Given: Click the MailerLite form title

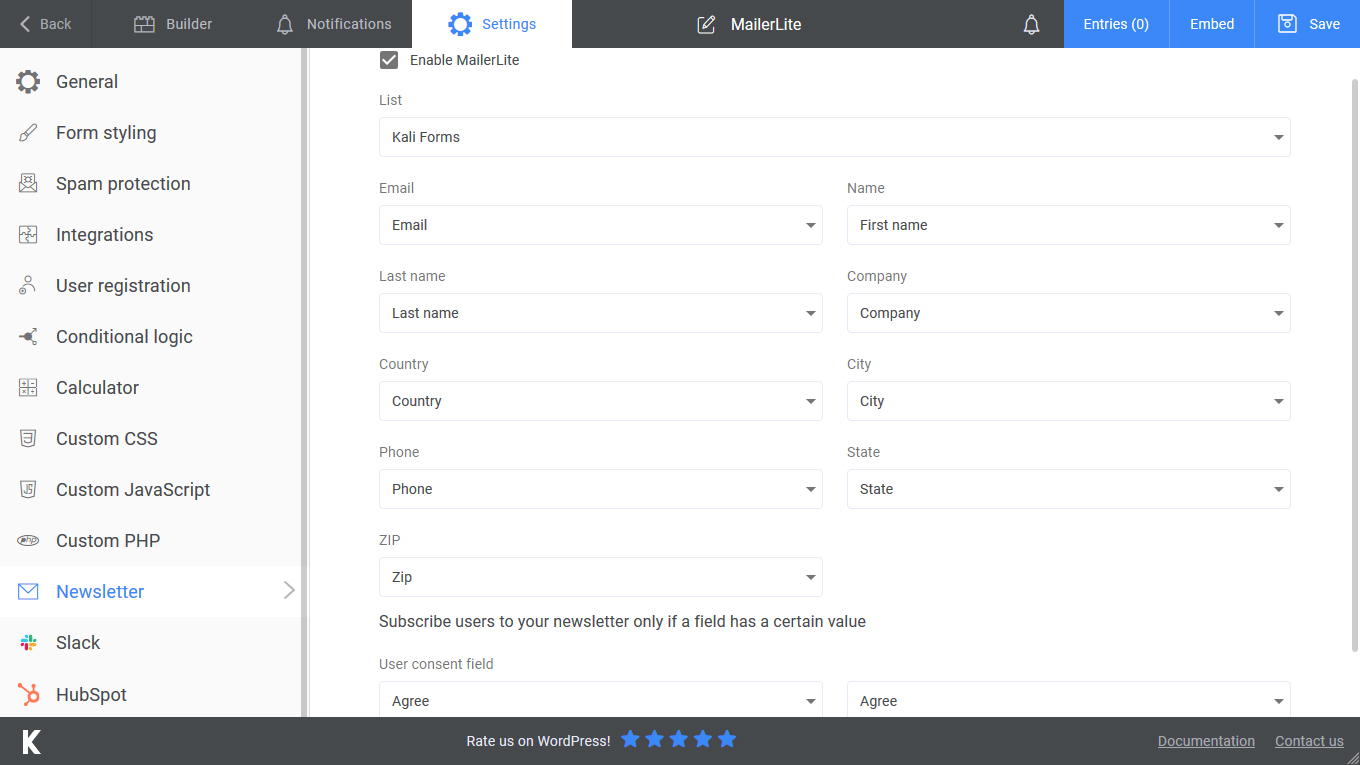Looking at the screenshot, I should [766, 24].
